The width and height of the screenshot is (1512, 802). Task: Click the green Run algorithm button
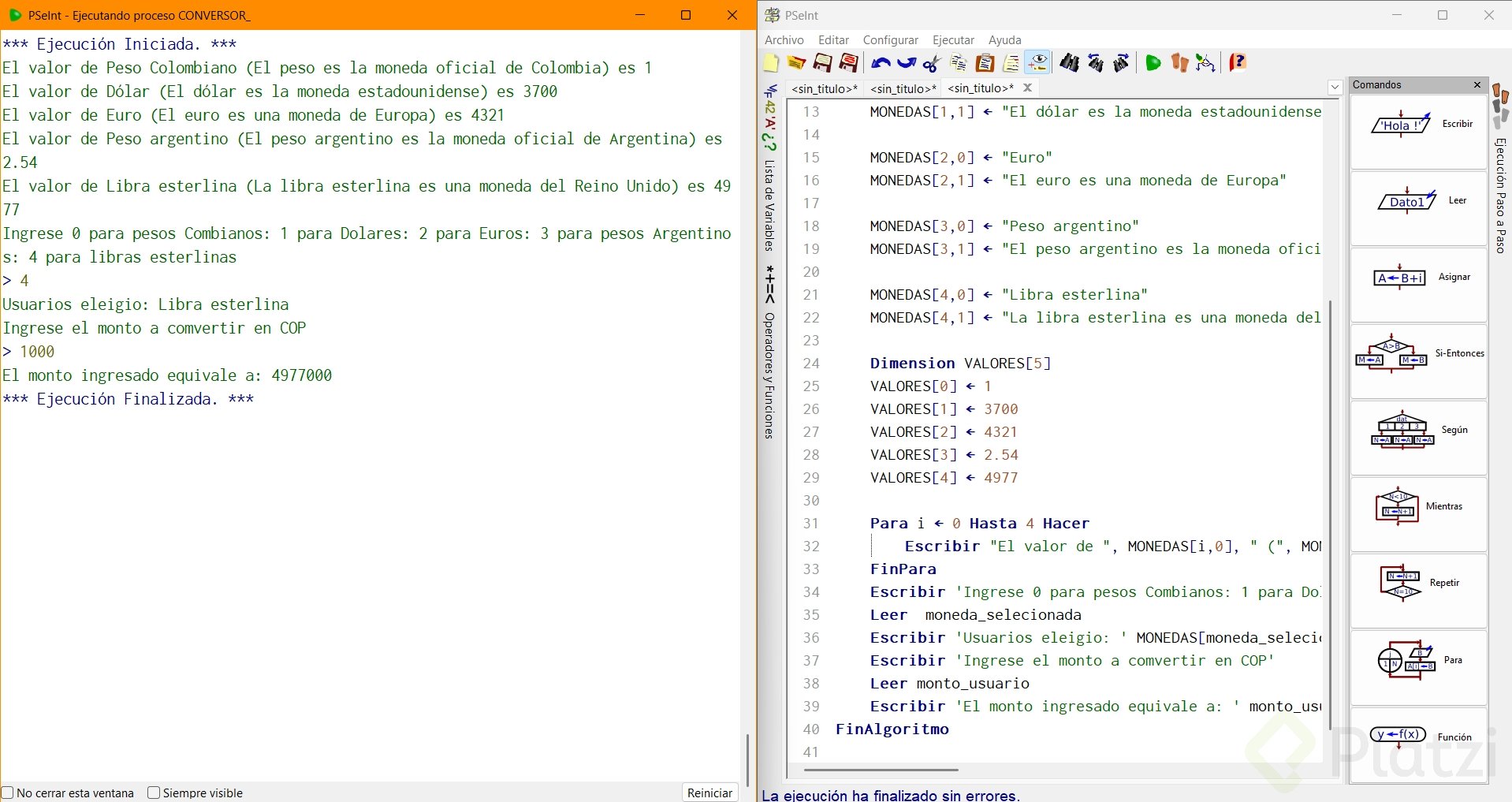1153,63
